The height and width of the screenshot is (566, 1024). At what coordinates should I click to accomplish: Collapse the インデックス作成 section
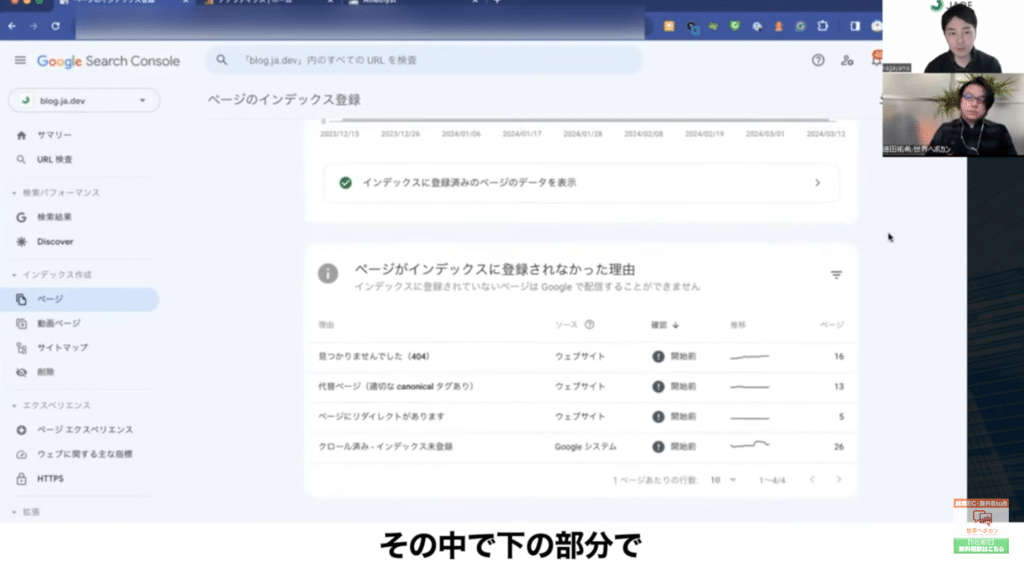[52, 275]
